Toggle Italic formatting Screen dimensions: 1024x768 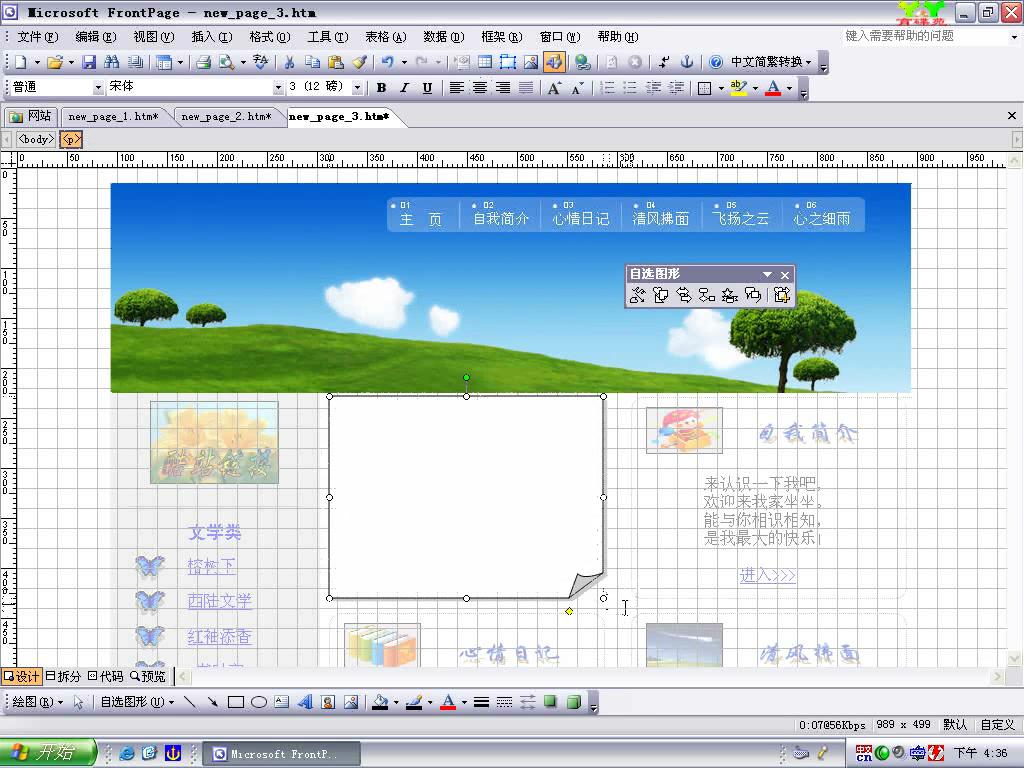[404, 88]
